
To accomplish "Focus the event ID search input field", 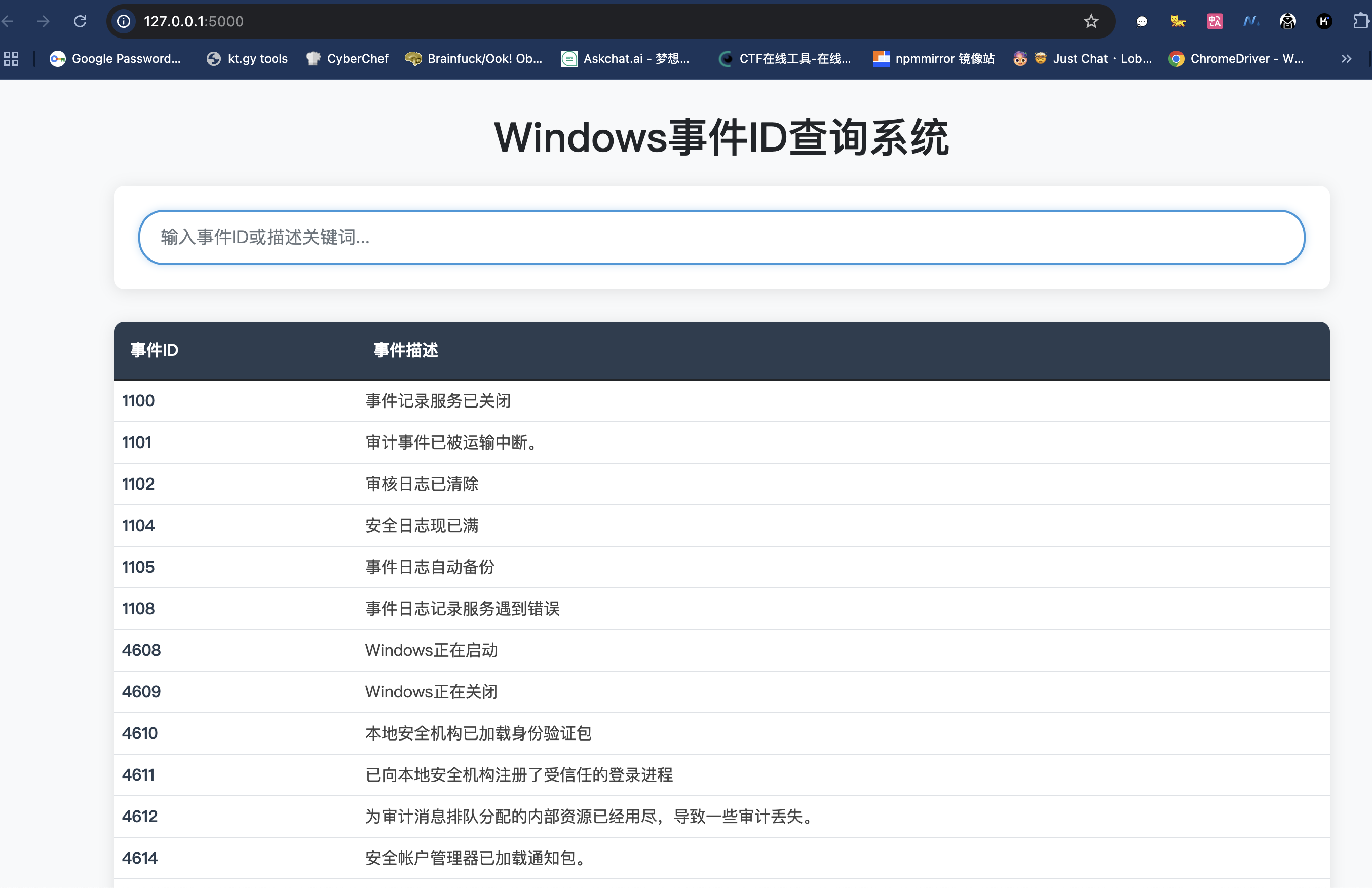I will pyautogui.click(x=721, y=237).
